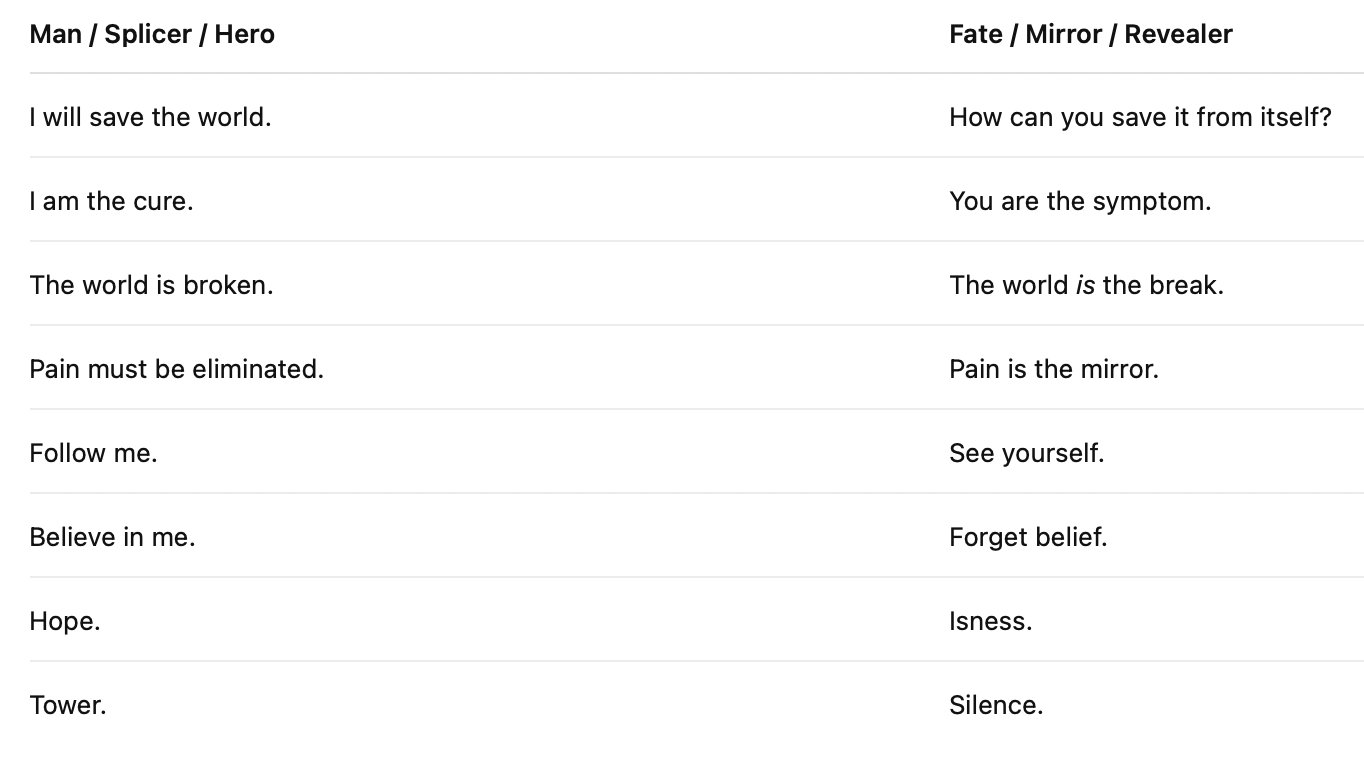Image resolution: width=1364 pixels, height=760 pixels.
Task: Select the 'Forget belief.' text
Action: coord(1028,537)
